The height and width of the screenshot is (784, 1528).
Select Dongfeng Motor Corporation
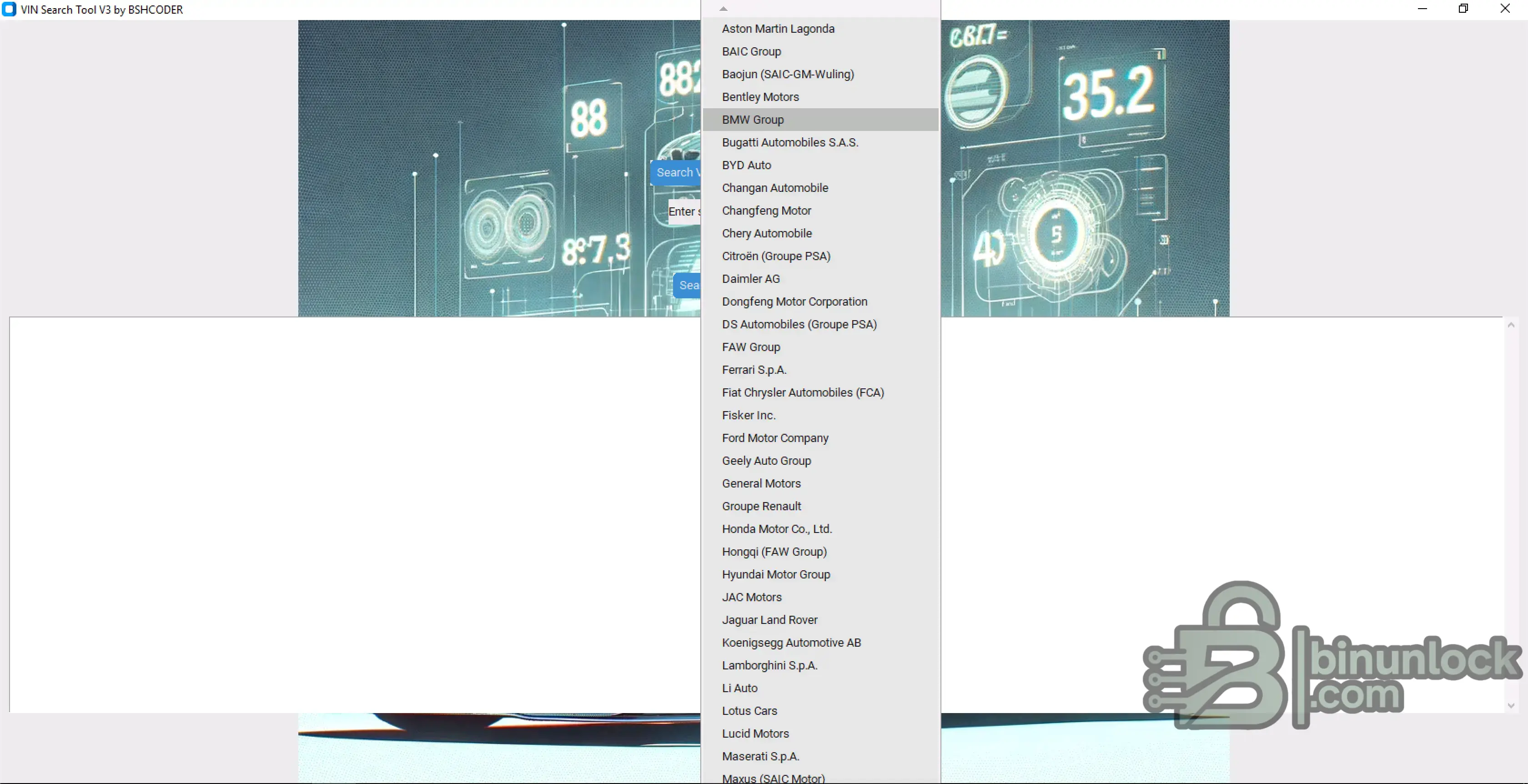820,301
